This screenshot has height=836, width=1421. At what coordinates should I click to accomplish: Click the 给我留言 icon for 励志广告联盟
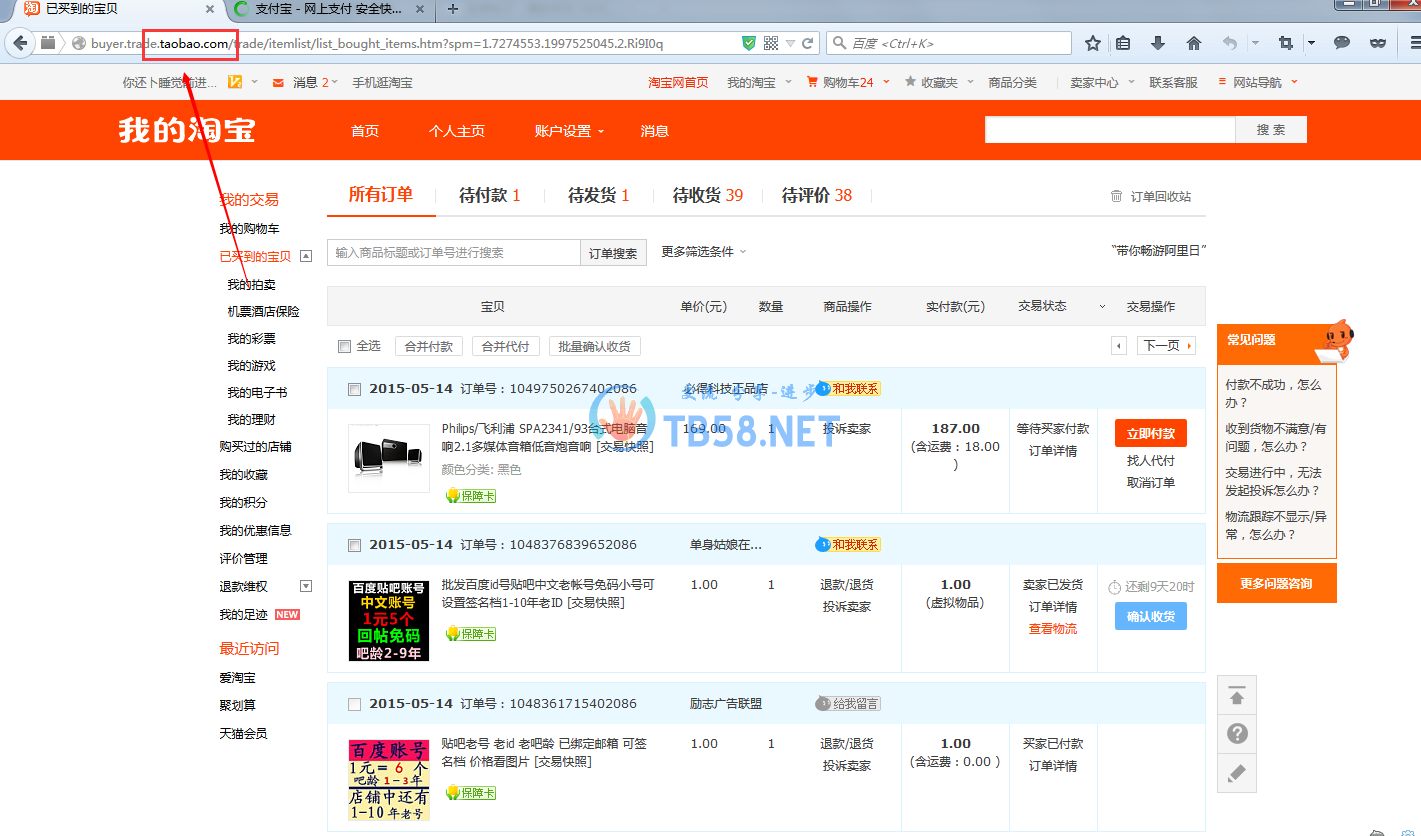pos(848,704)
